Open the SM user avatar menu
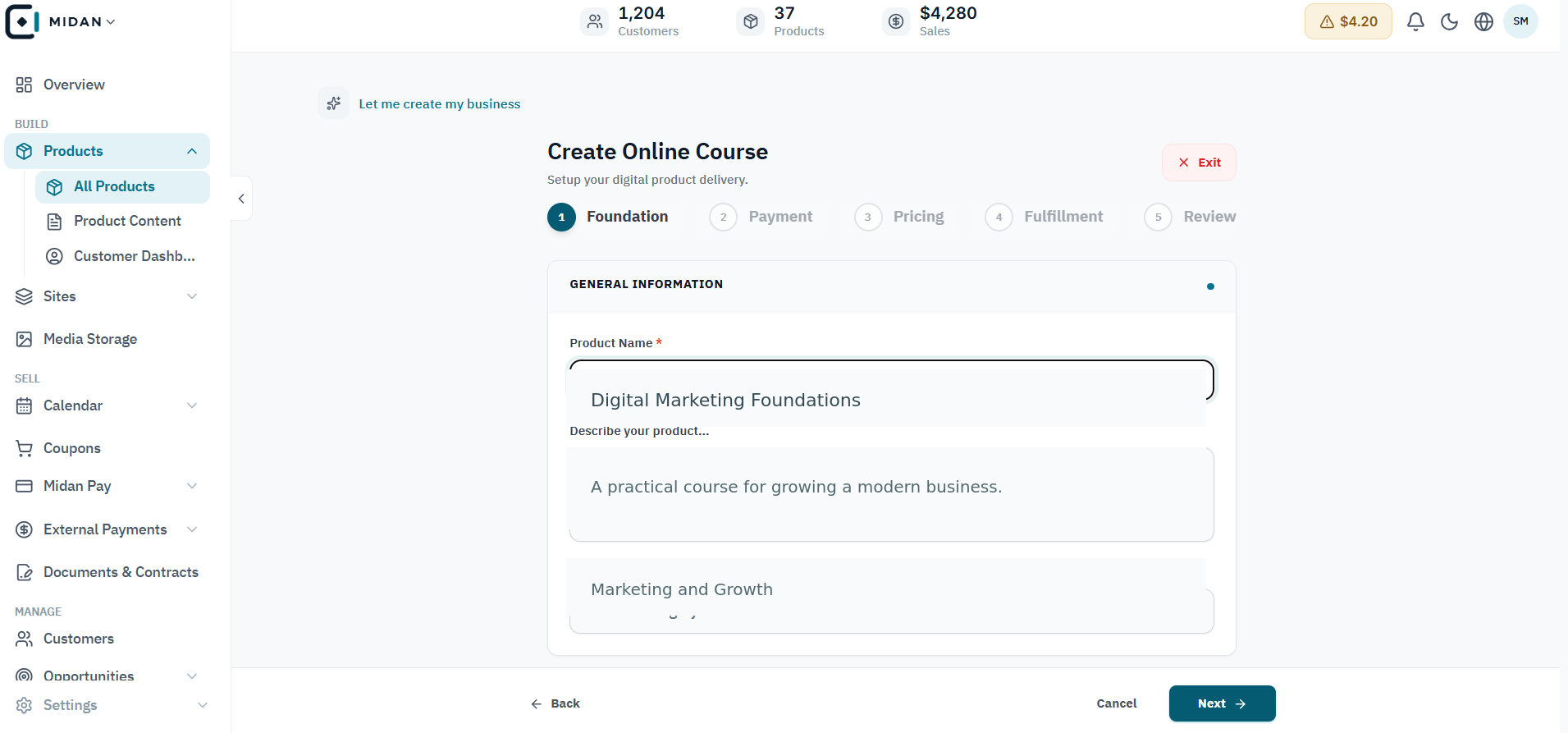 (1520, 21)
